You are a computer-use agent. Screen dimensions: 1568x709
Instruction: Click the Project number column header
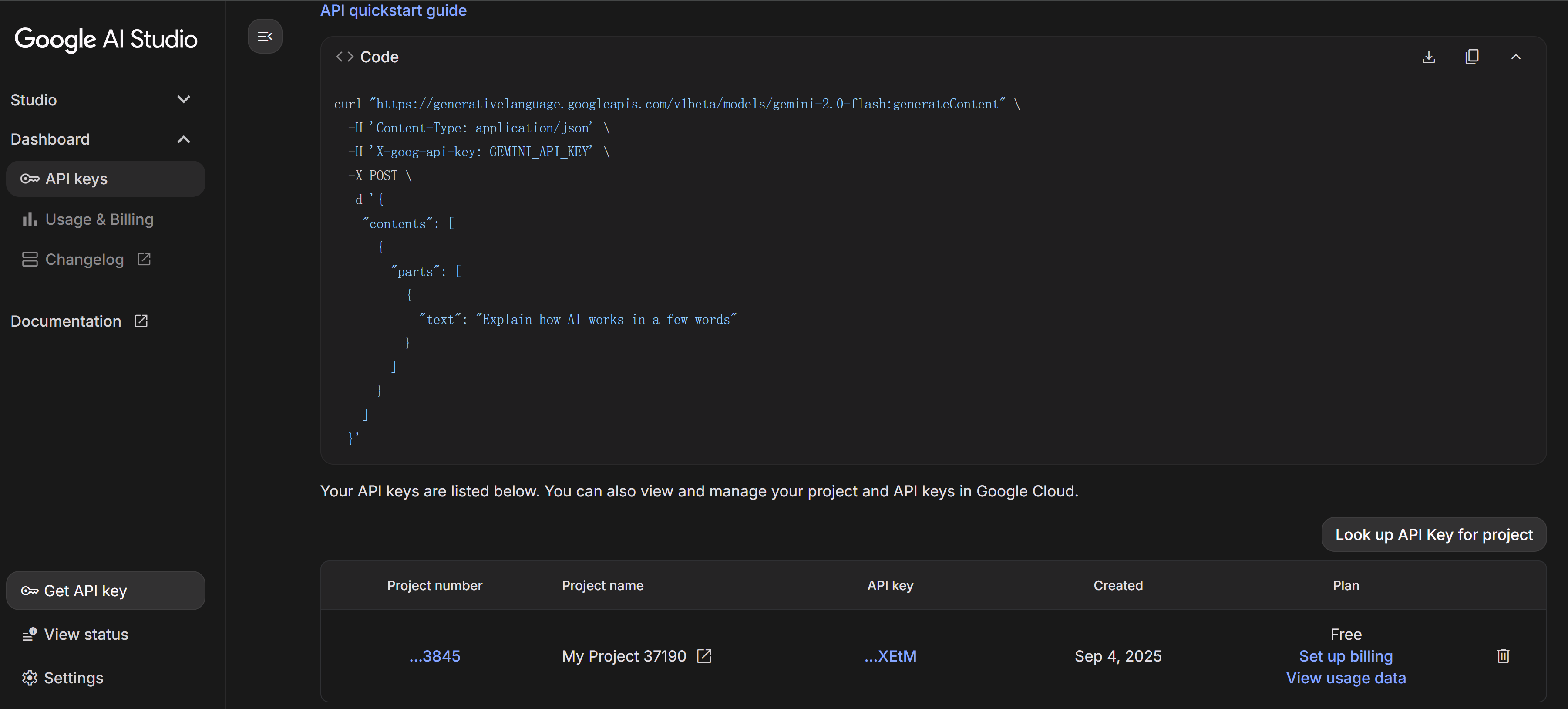pyautogui.click(x=434, y=585)
